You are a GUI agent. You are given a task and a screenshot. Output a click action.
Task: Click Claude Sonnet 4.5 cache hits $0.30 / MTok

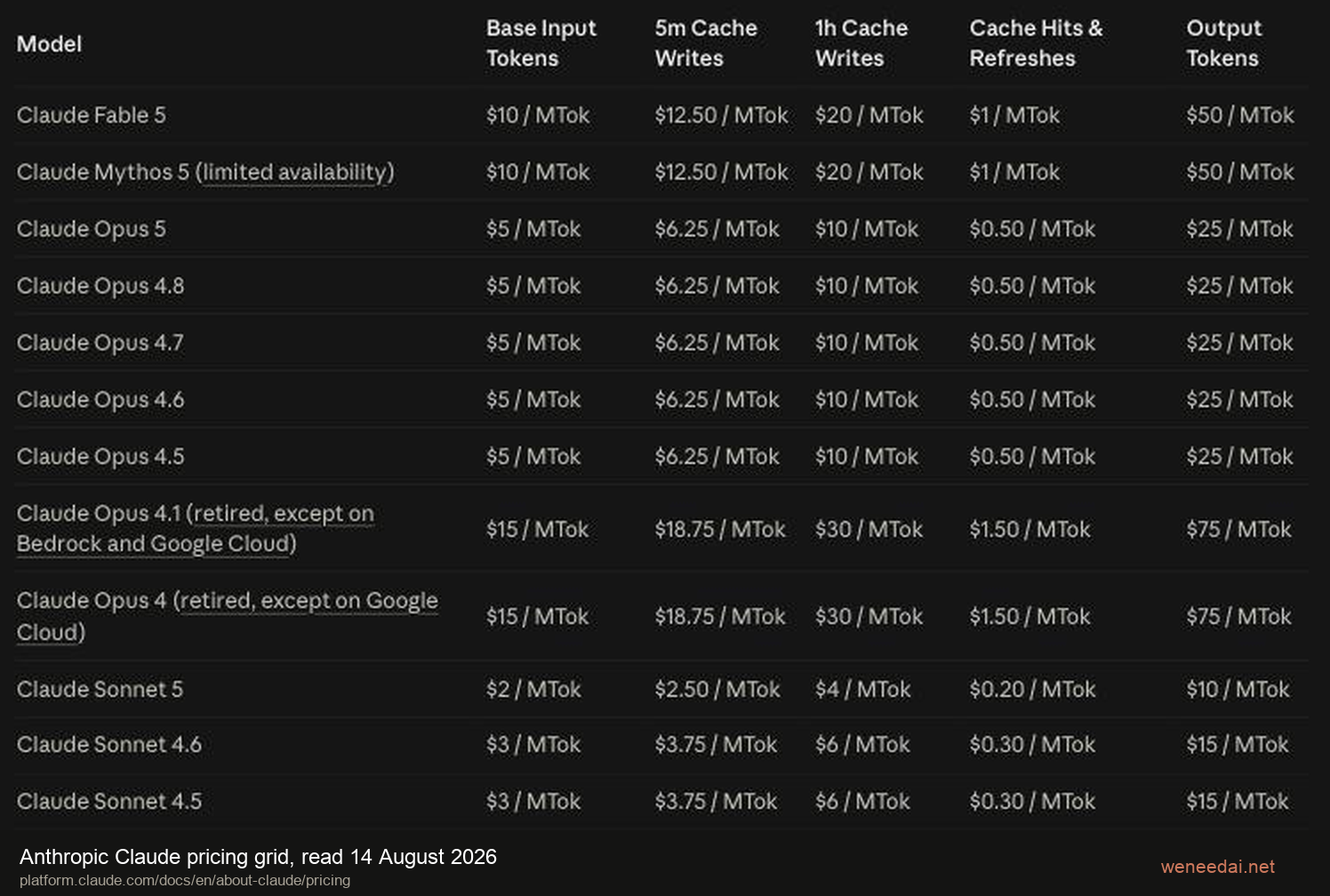point(1032,801)
